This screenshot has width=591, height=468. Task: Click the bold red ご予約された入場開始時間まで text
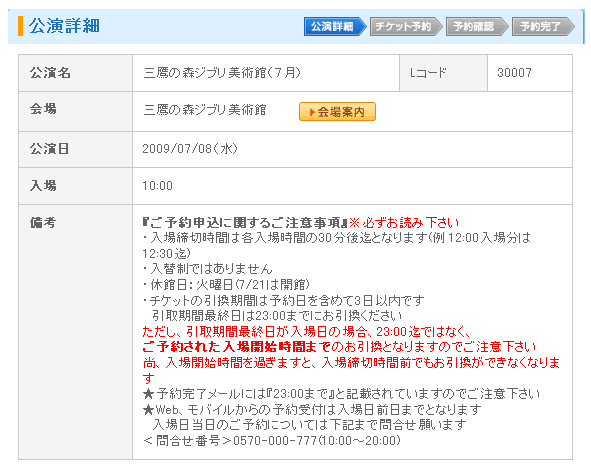click(x=237, y=347)
